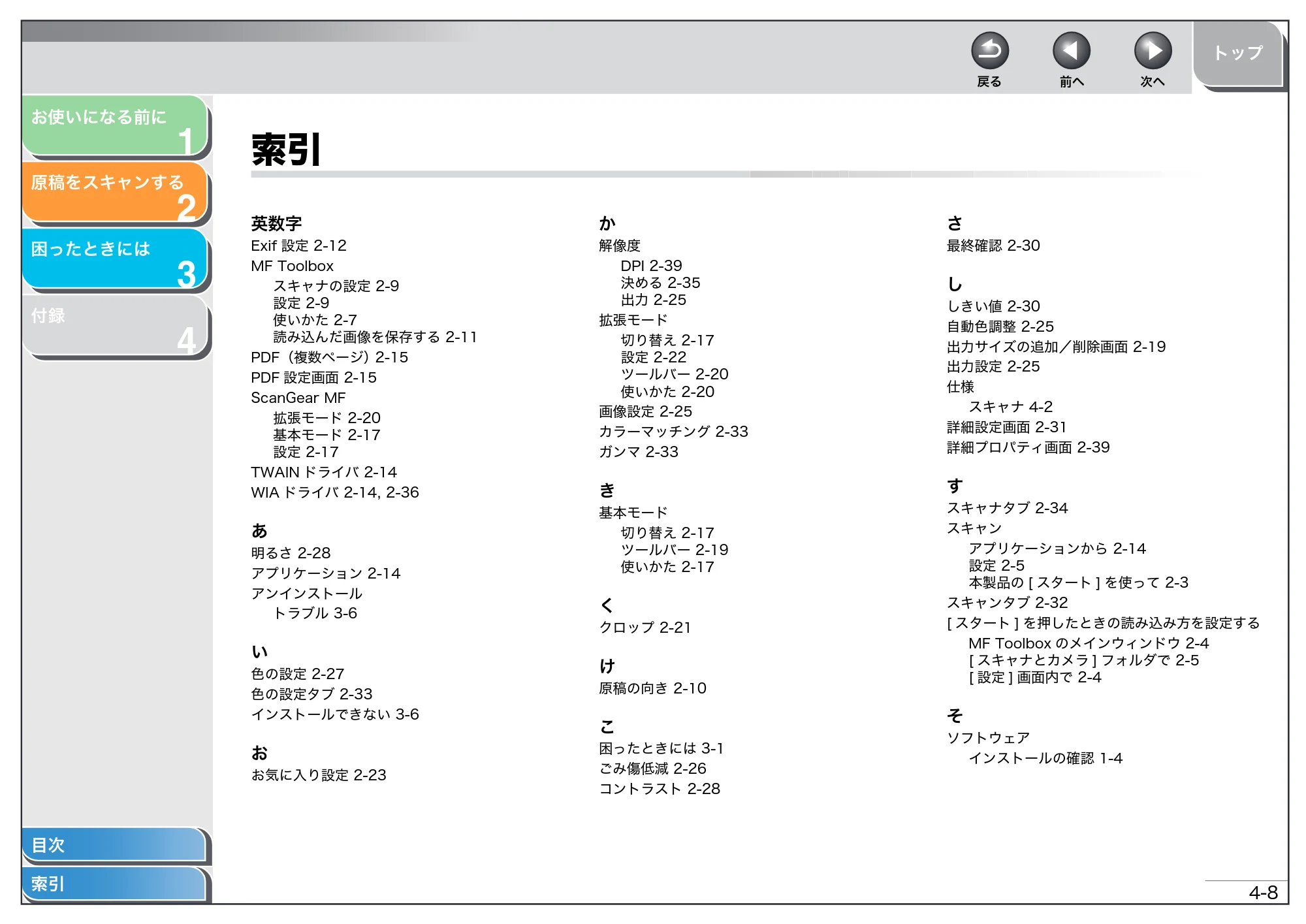The width and height of the screenshot is (1306, 924).
Task: Open chapter 3 困ったときには tab
Action: click(115, 258)
